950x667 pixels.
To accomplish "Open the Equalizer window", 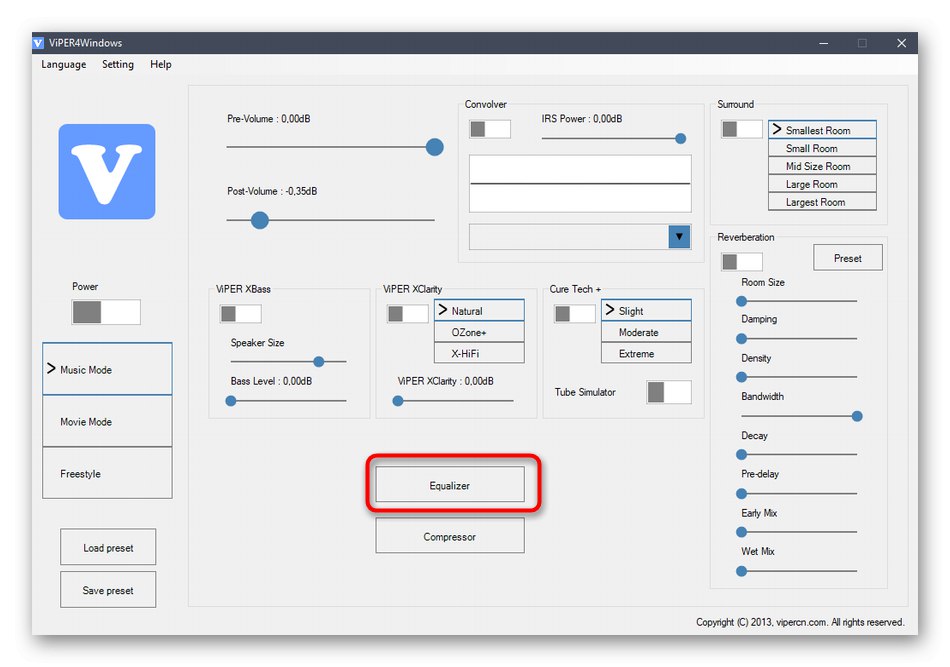I will 450,485.
